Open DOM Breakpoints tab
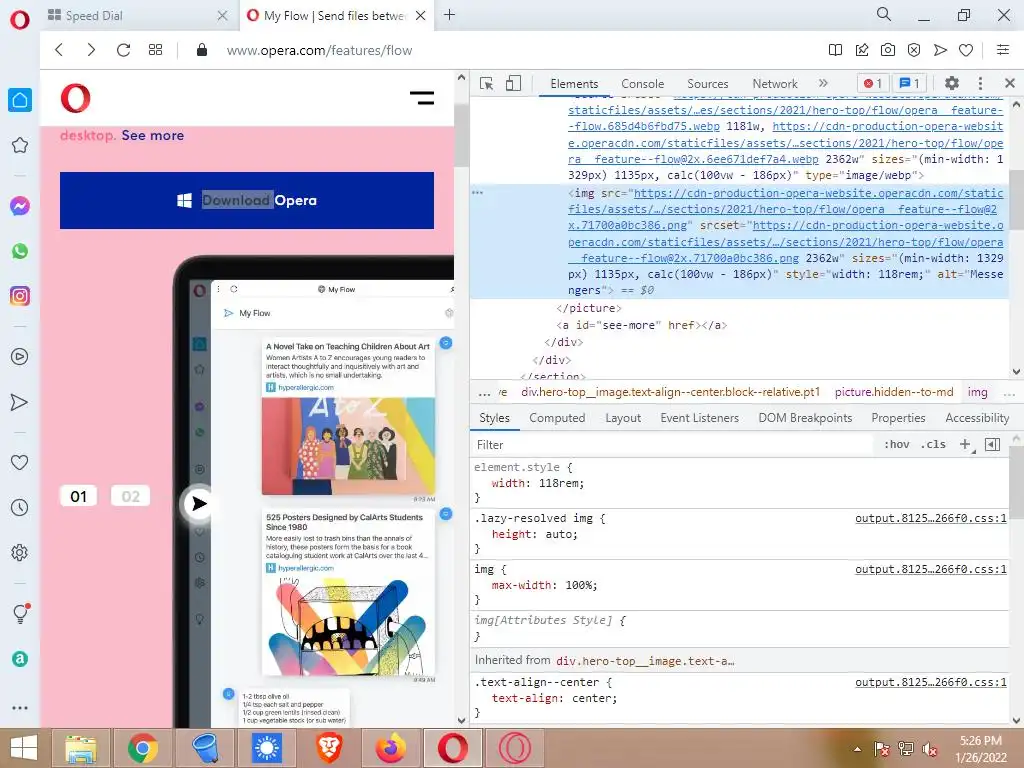Screen dimensions: 1024x768 click(x=805, y=418)
